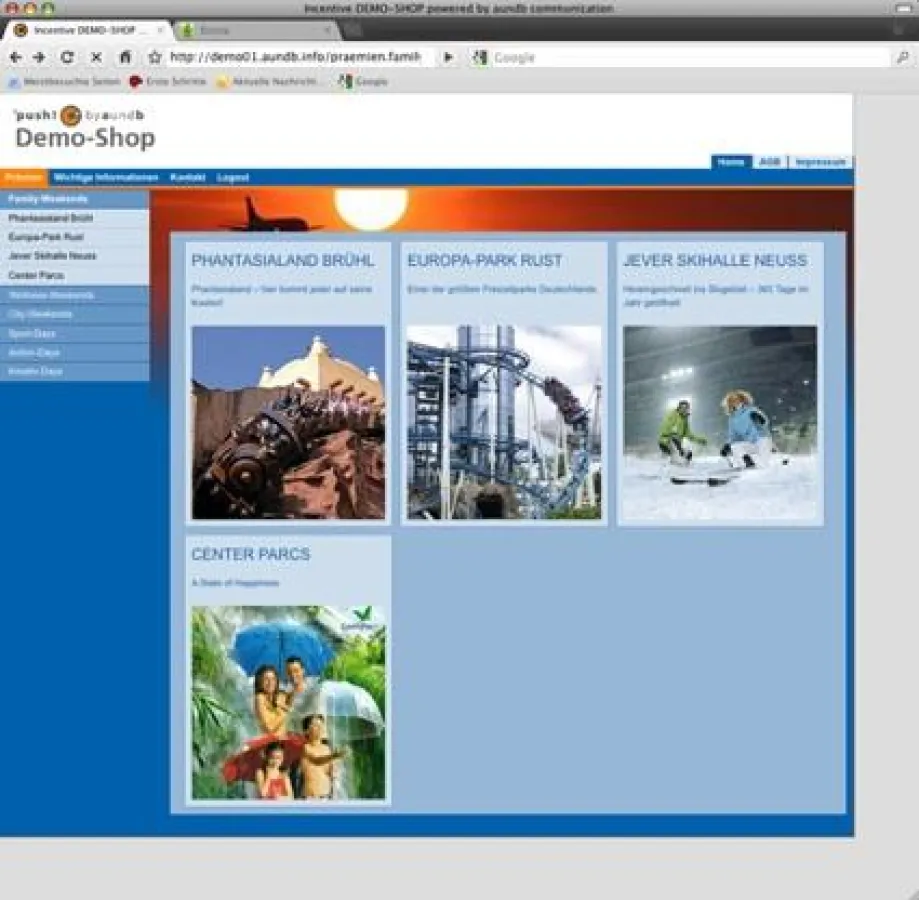Open the Wichtige Informationen menu item
The width and height of the screenshot is (919, 900).
[x=106, y=178]
